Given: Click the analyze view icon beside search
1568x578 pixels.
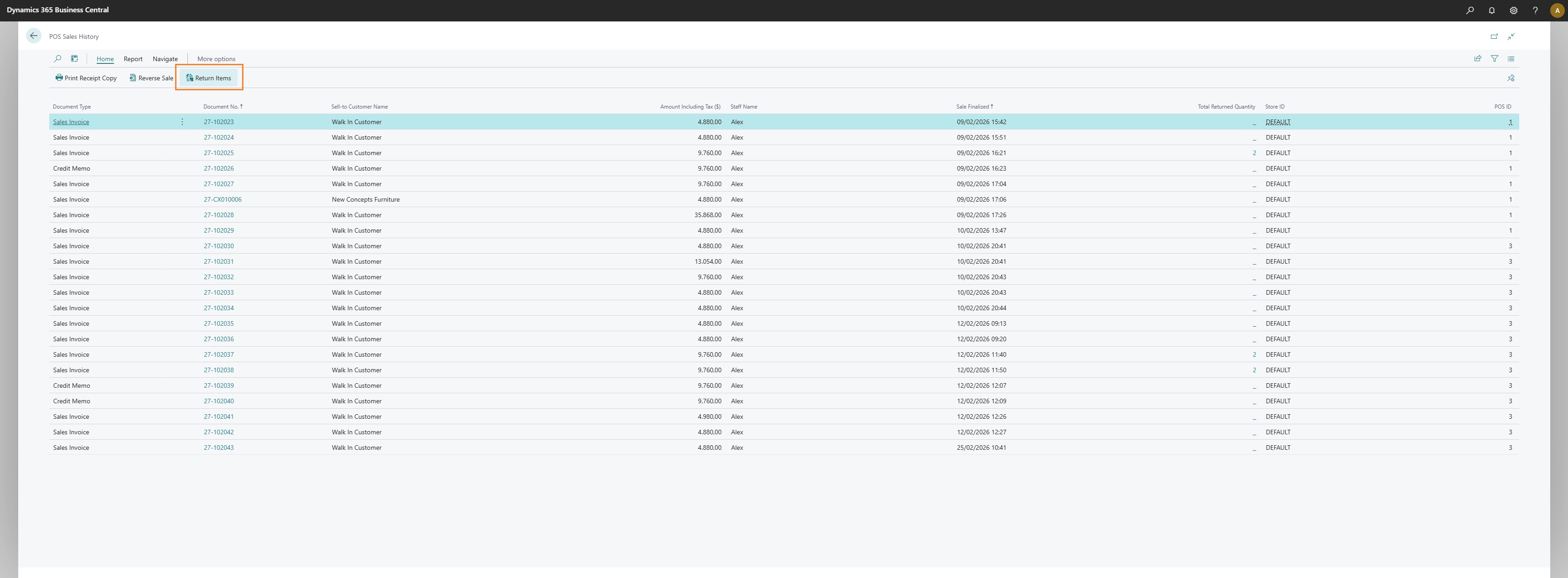Looking at the screenshot, I should pos(74,59).
